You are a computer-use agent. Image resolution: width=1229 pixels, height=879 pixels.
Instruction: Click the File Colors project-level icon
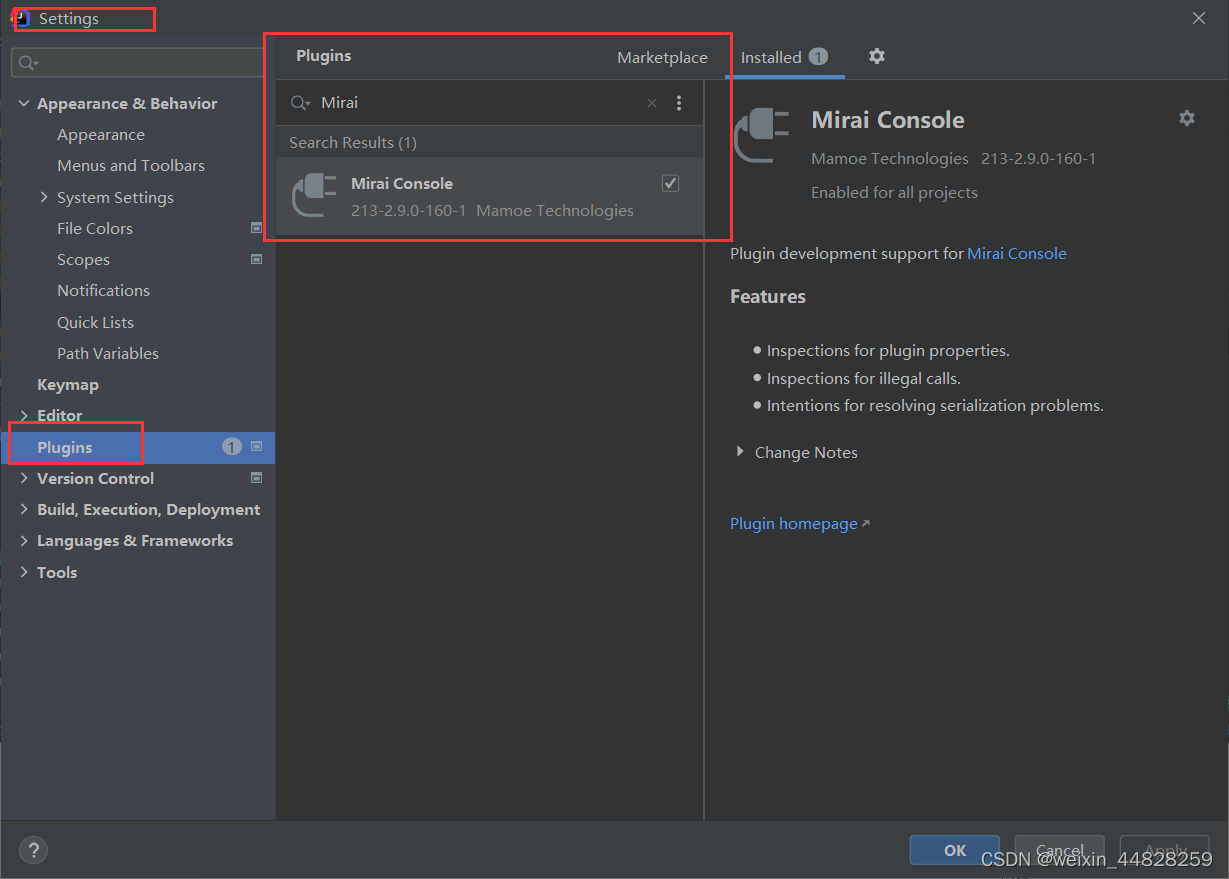click(x=256, y=228)
